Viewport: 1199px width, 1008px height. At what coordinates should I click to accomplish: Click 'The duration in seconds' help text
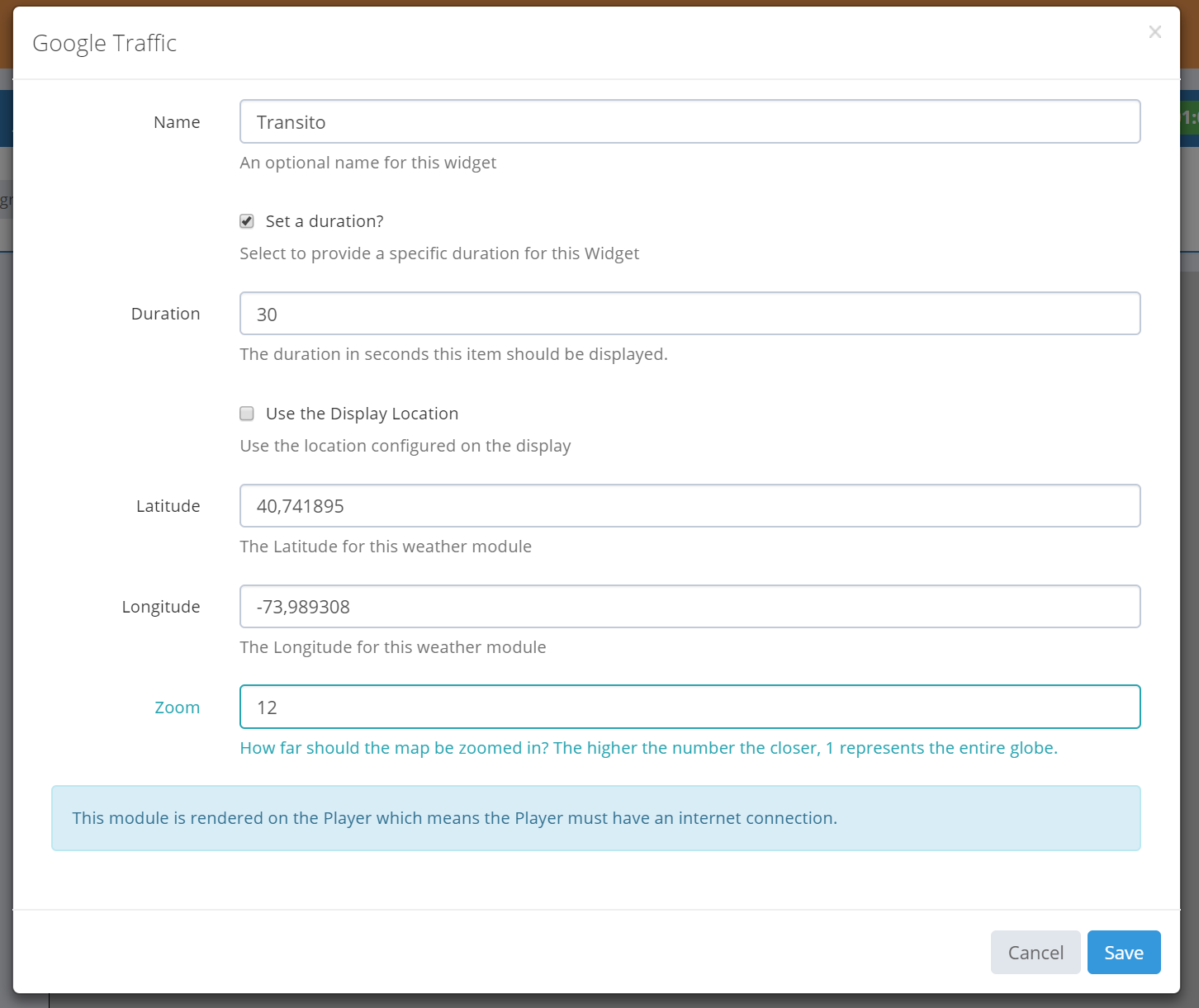[x=453, y=354]
